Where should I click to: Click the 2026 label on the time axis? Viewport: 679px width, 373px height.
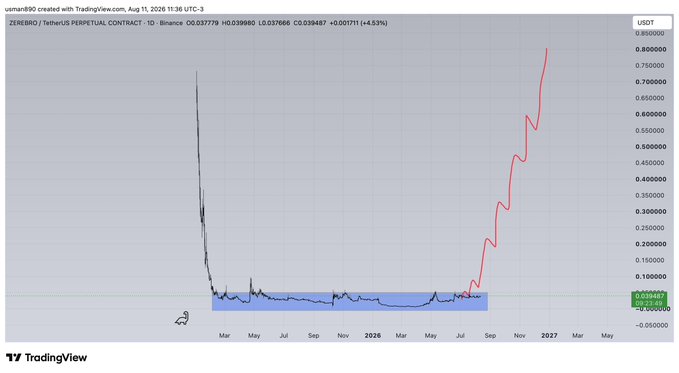[372, 336]
